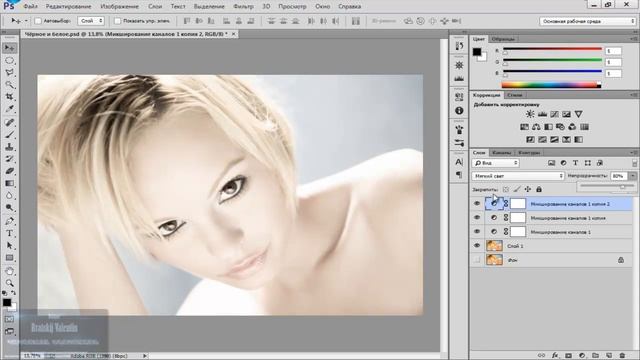This screenshot has width=640, height=360.
Task: Select the Brush tool
Action: [x=9, y=134]
